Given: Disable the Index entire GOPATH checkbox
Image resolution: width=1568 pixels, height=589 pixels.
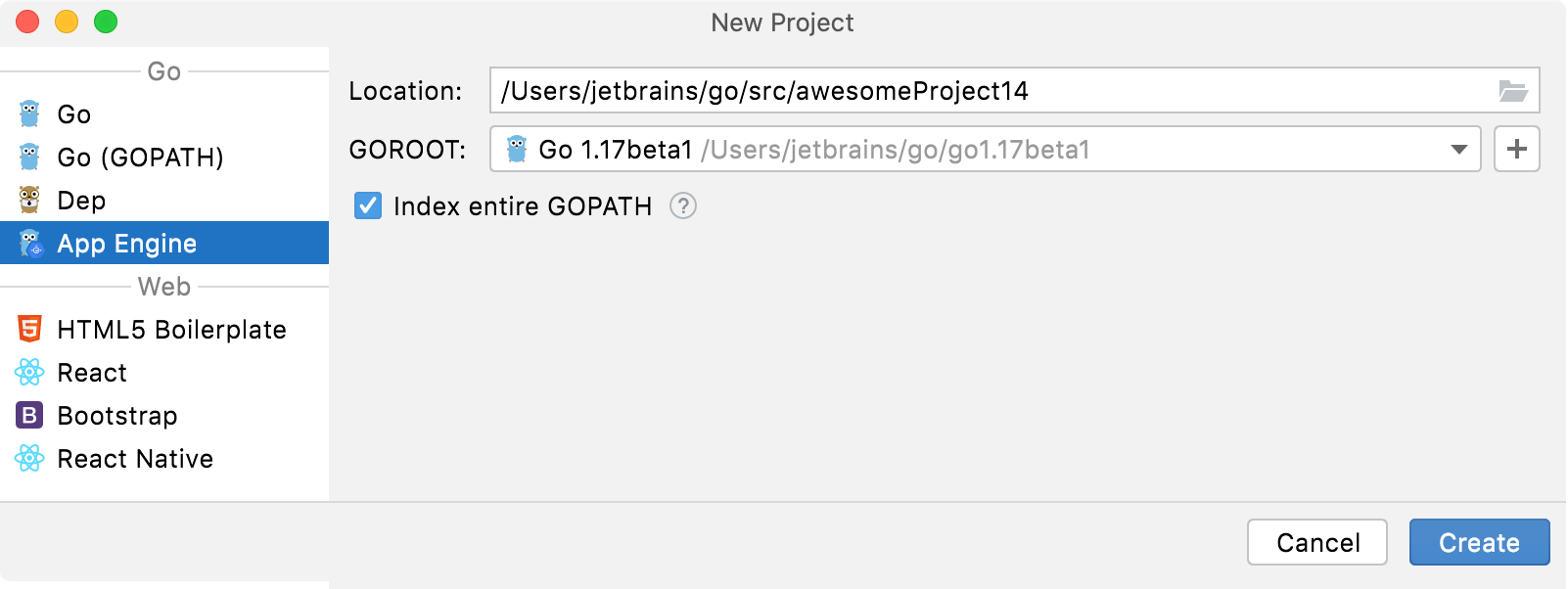Looking at the screenshot, I should point(367,205).
